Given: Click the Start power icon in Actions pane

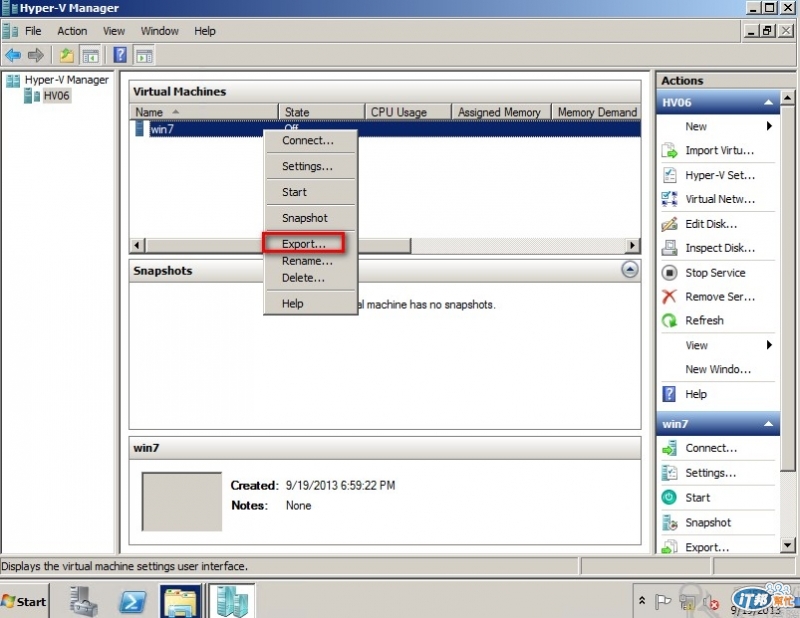Looking at the screenshot, I should click(x=669, y=498).
